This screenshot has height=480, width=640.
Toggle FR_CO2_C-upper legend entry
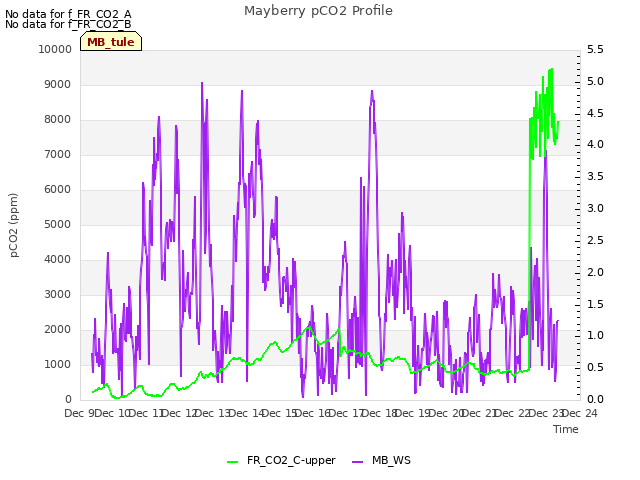tap(281, 460)
